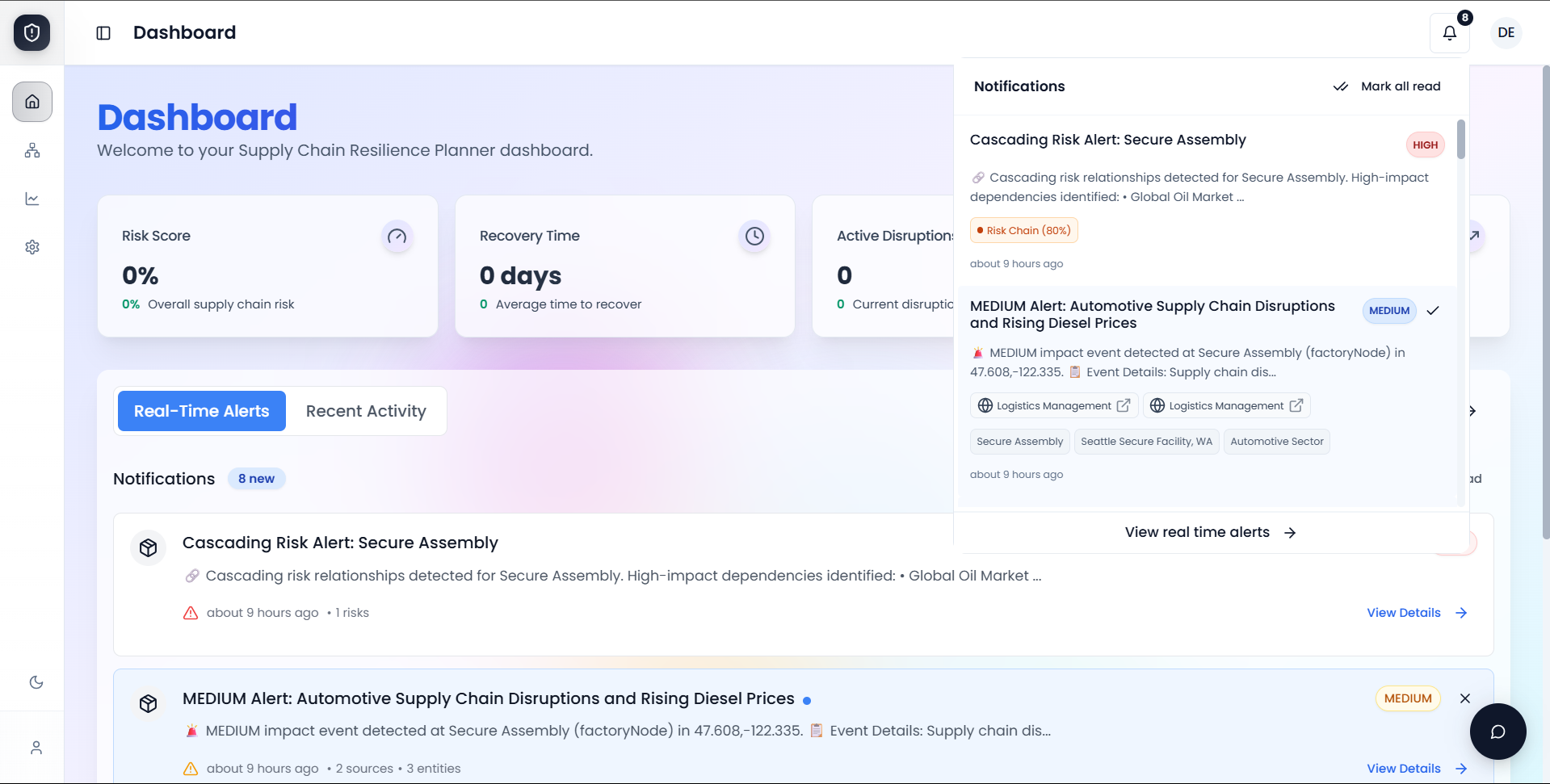The height and width of the screenshot is (784, 1550).
Task: Toggle dark mode moon icon
Action: click(36, 682)
